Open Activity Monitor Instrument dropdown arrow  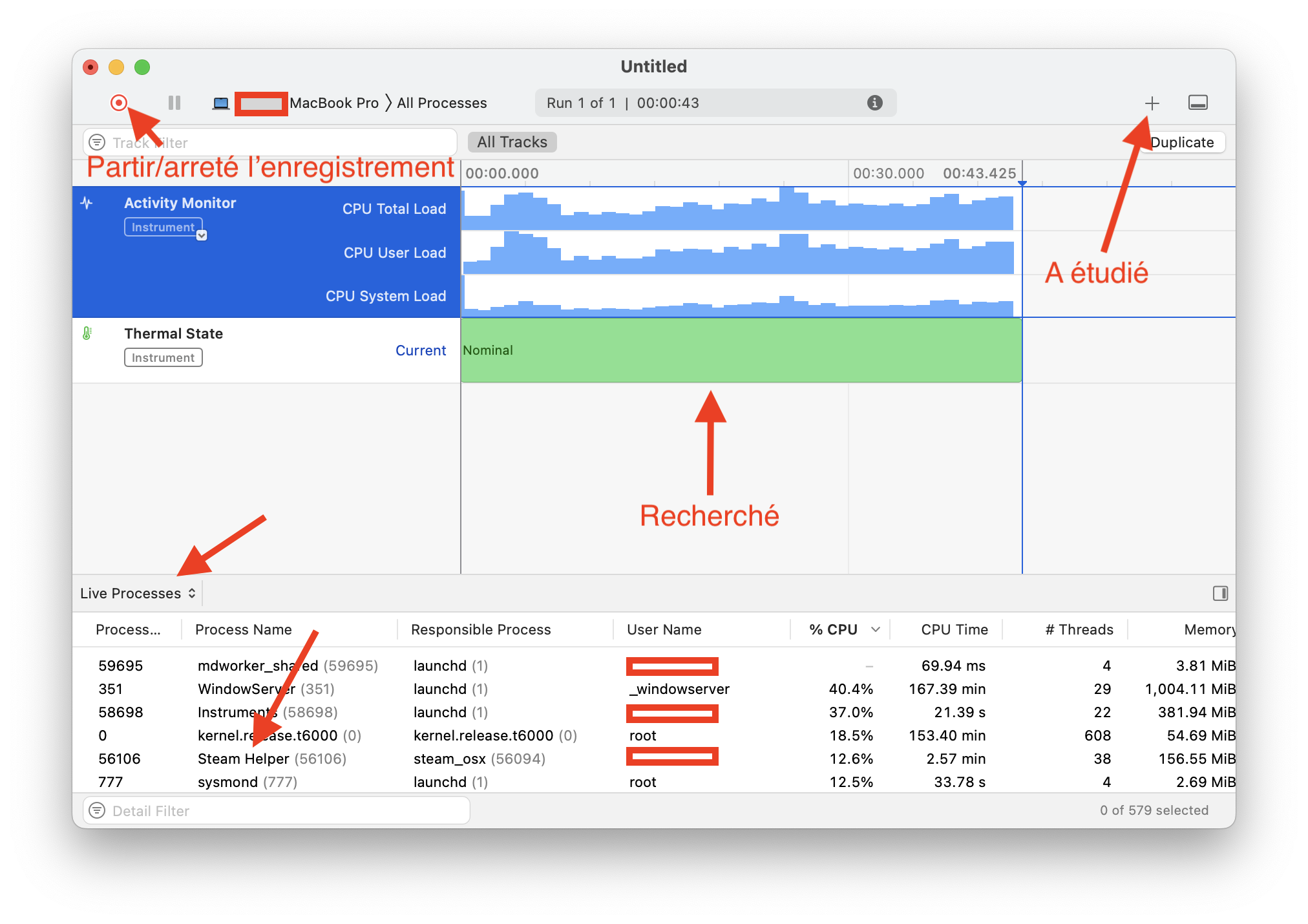tap(202, 235)
